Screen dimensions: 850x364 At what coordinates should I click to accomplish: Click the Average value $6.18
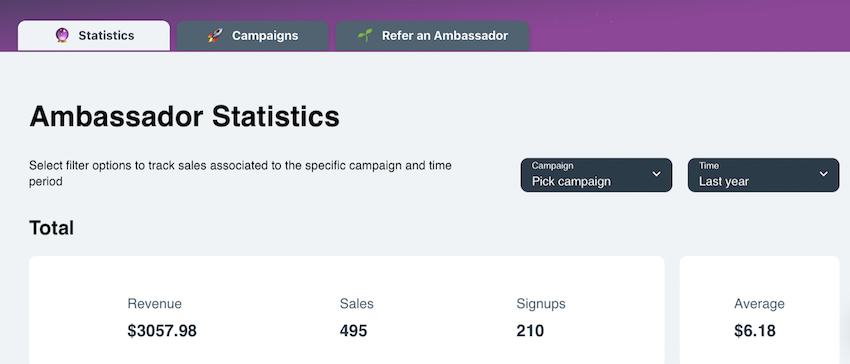pyautogui.click(x=755, y=331)
